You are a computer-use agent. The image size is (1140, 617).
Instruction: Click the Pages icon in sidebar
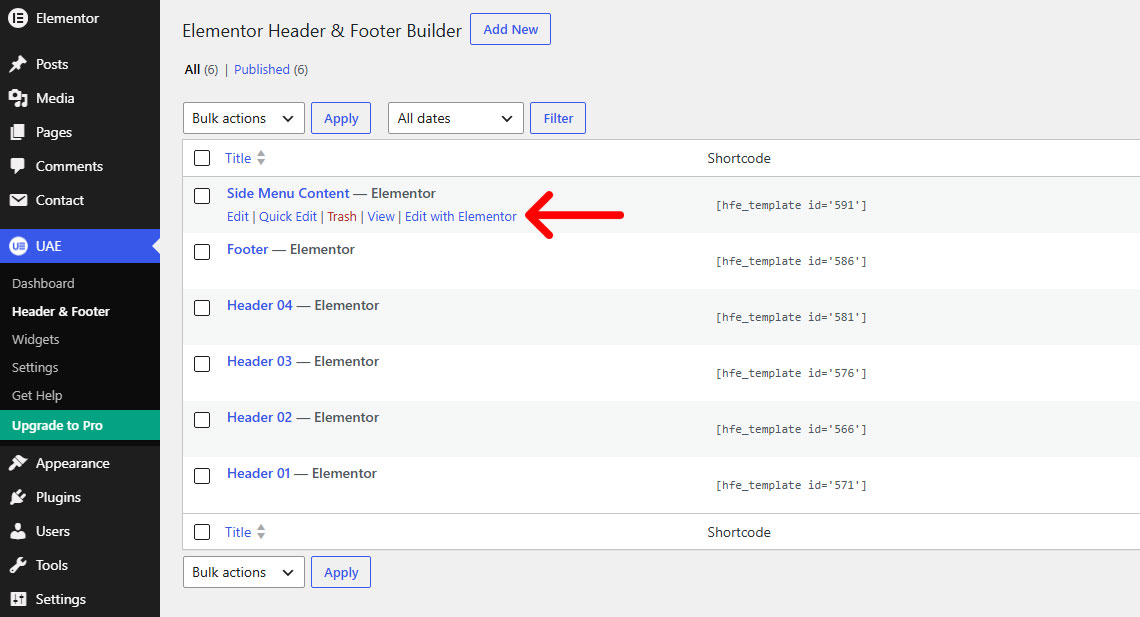18,132
